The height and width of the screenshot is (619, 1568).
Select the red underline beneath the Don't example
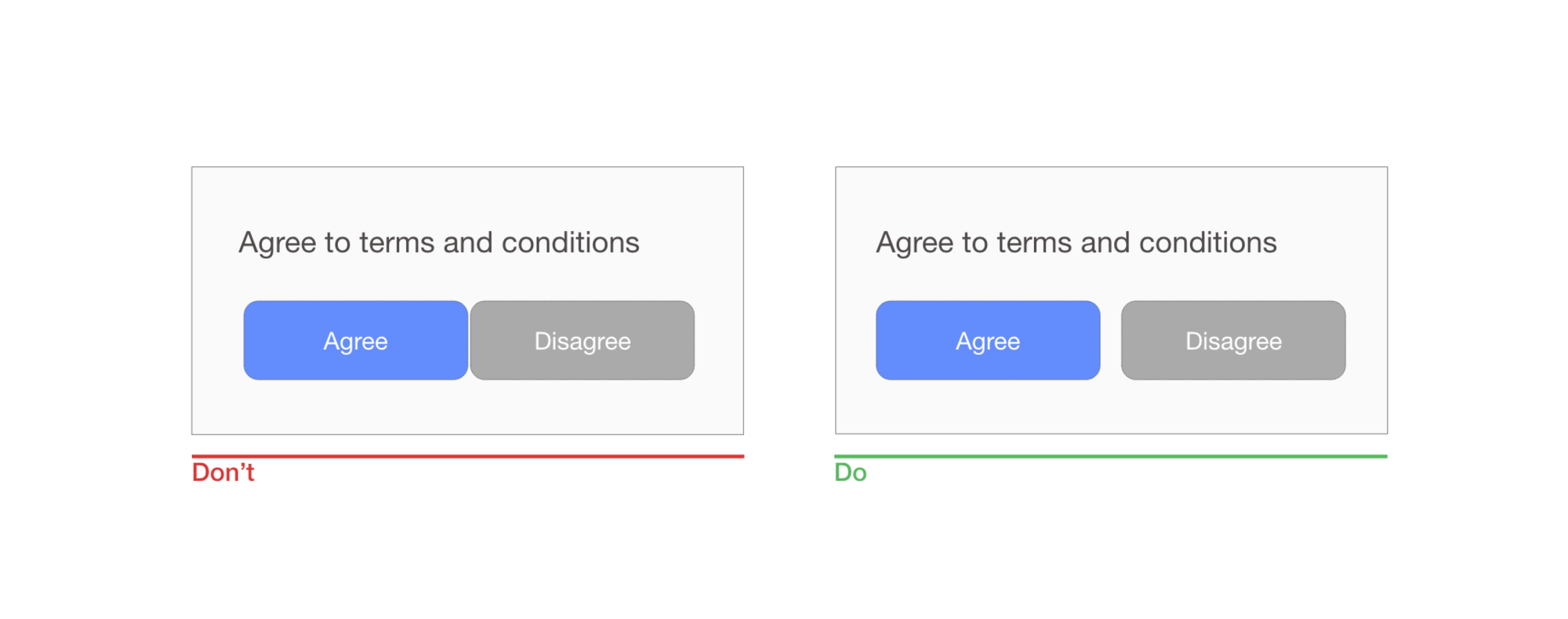[x=467, y=456]
